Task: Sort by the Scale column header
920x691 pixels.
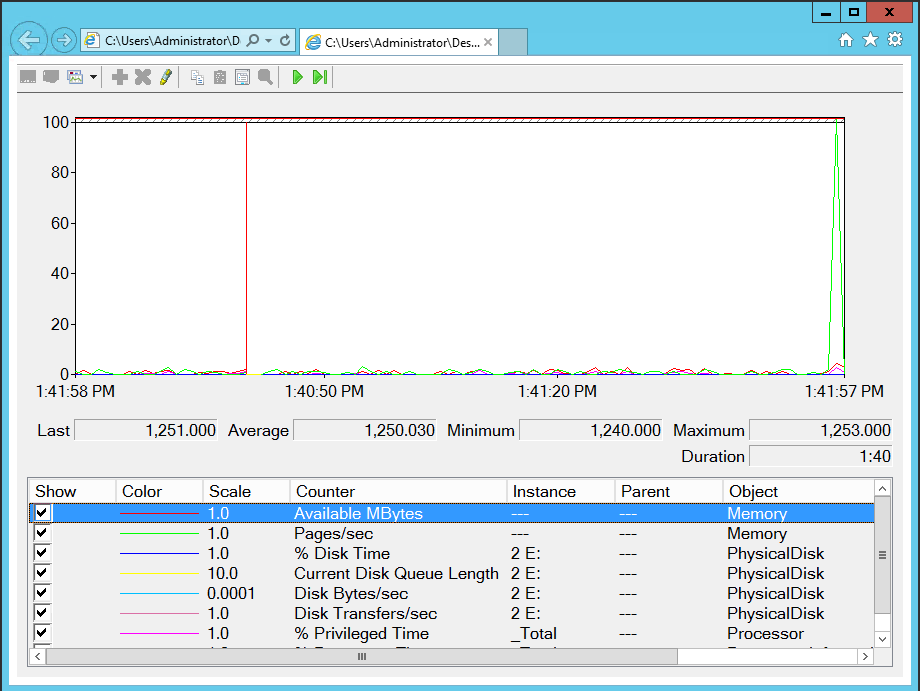Action: 246,491
